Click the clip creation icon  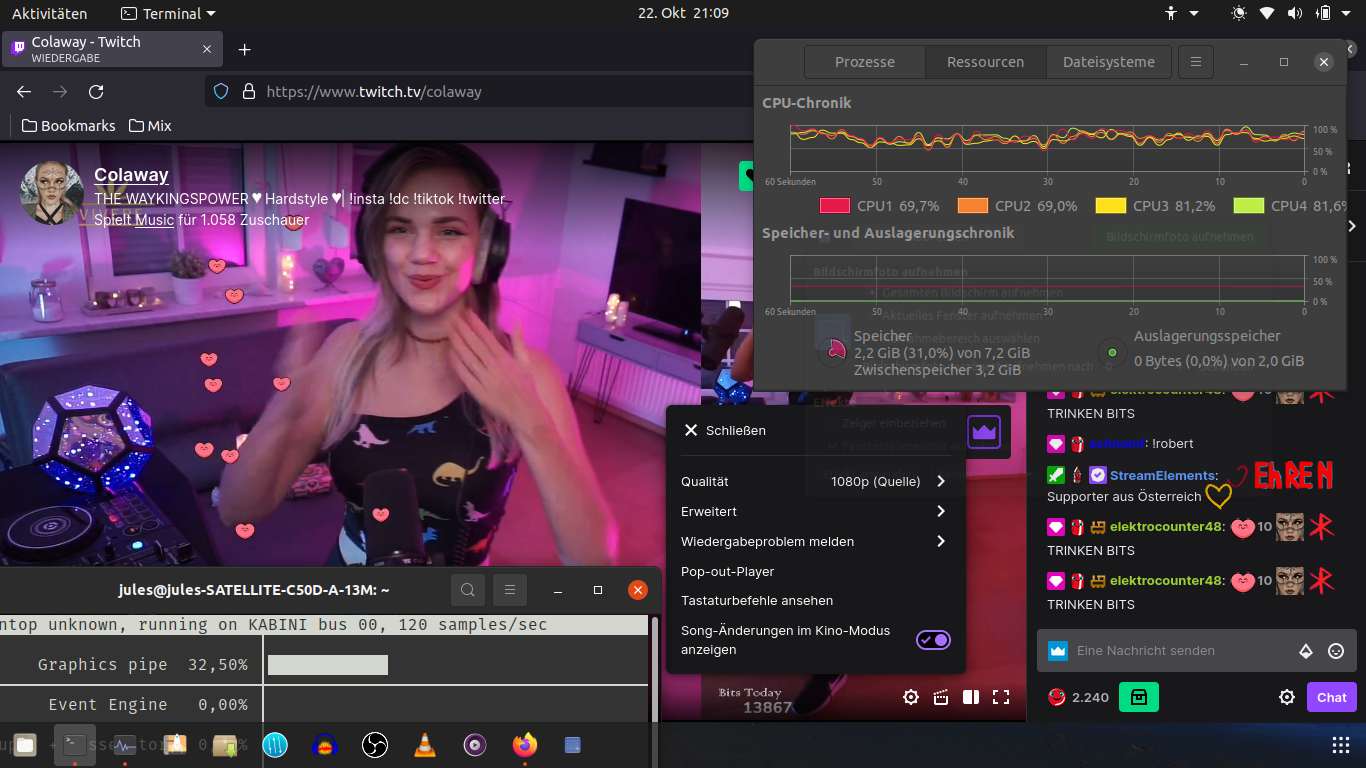click(x=940, y=697)
